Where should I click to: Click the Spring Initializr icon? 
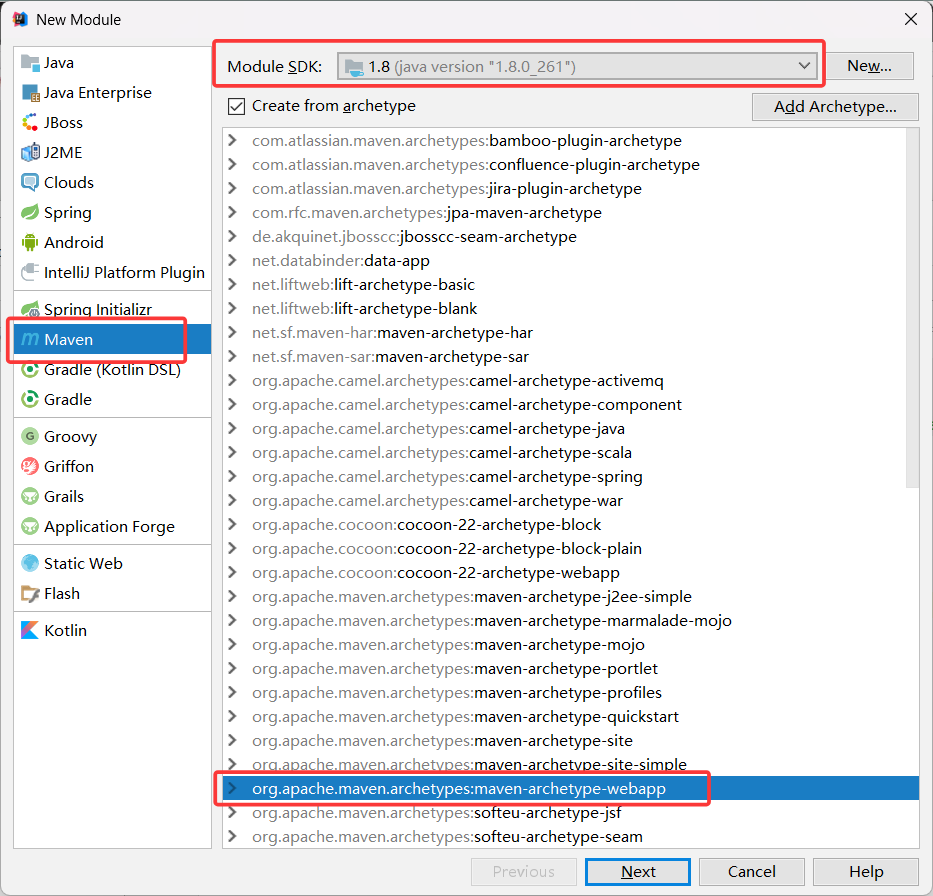pyautogui.click(x=30, y=309)
